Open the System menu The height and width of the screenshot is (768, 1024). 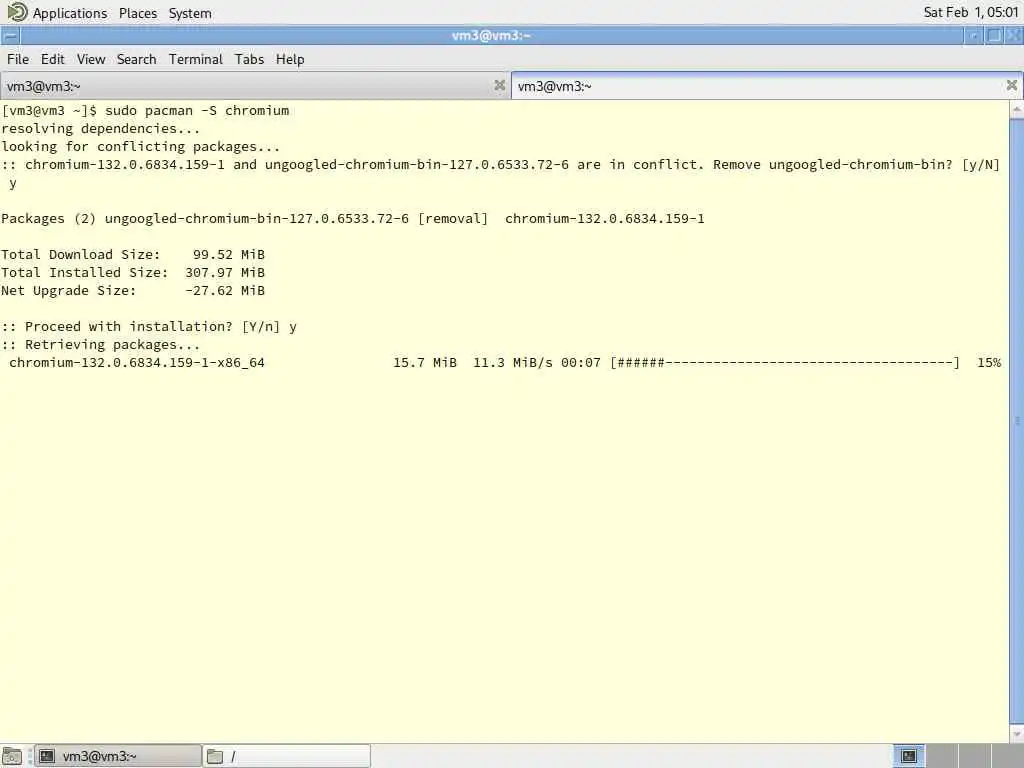[190, 13]
